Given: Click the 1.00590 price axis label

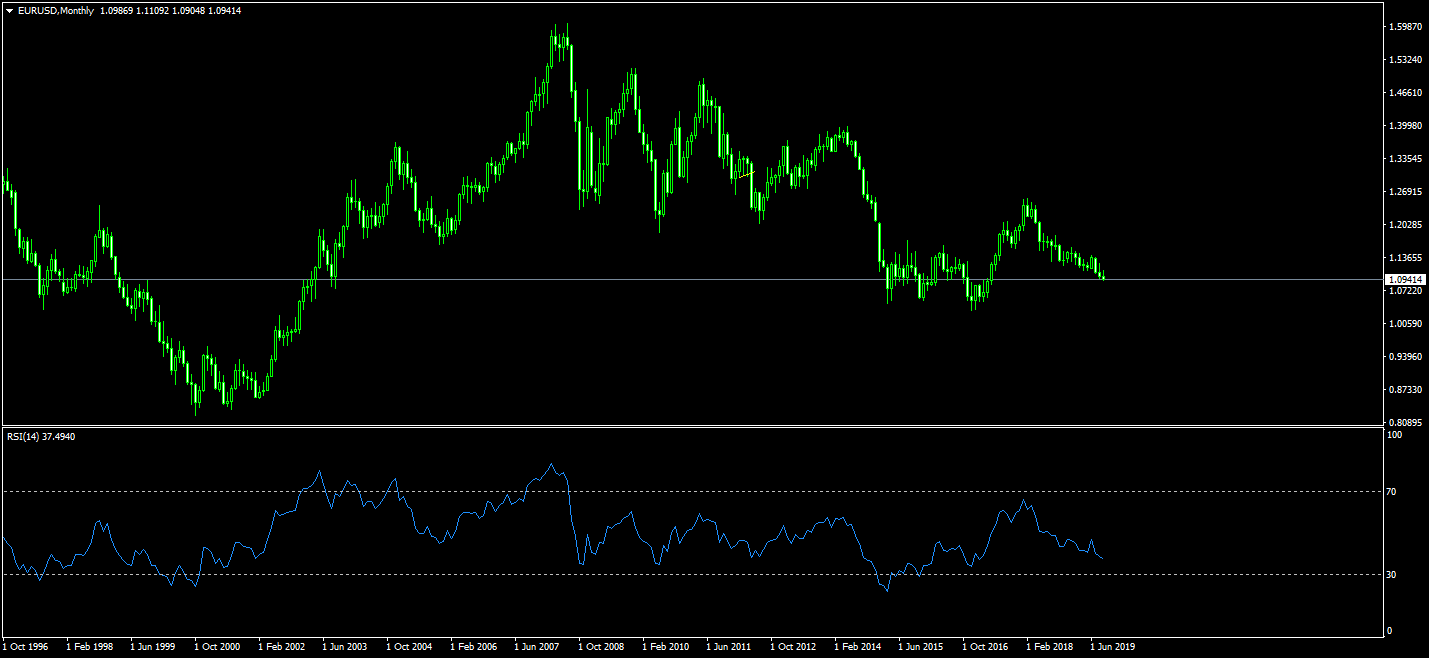Looking at the screenshot, I should click(1405, 324).
